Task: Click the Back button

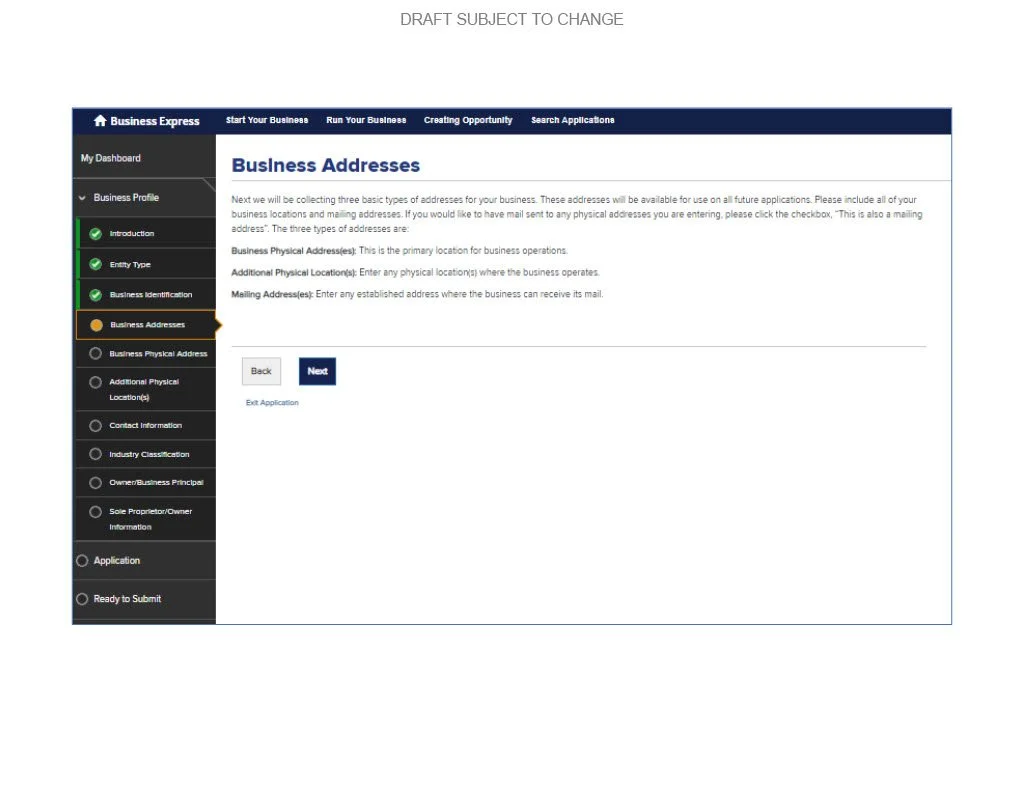Action: pyautogui.click(x=261, y=371)
